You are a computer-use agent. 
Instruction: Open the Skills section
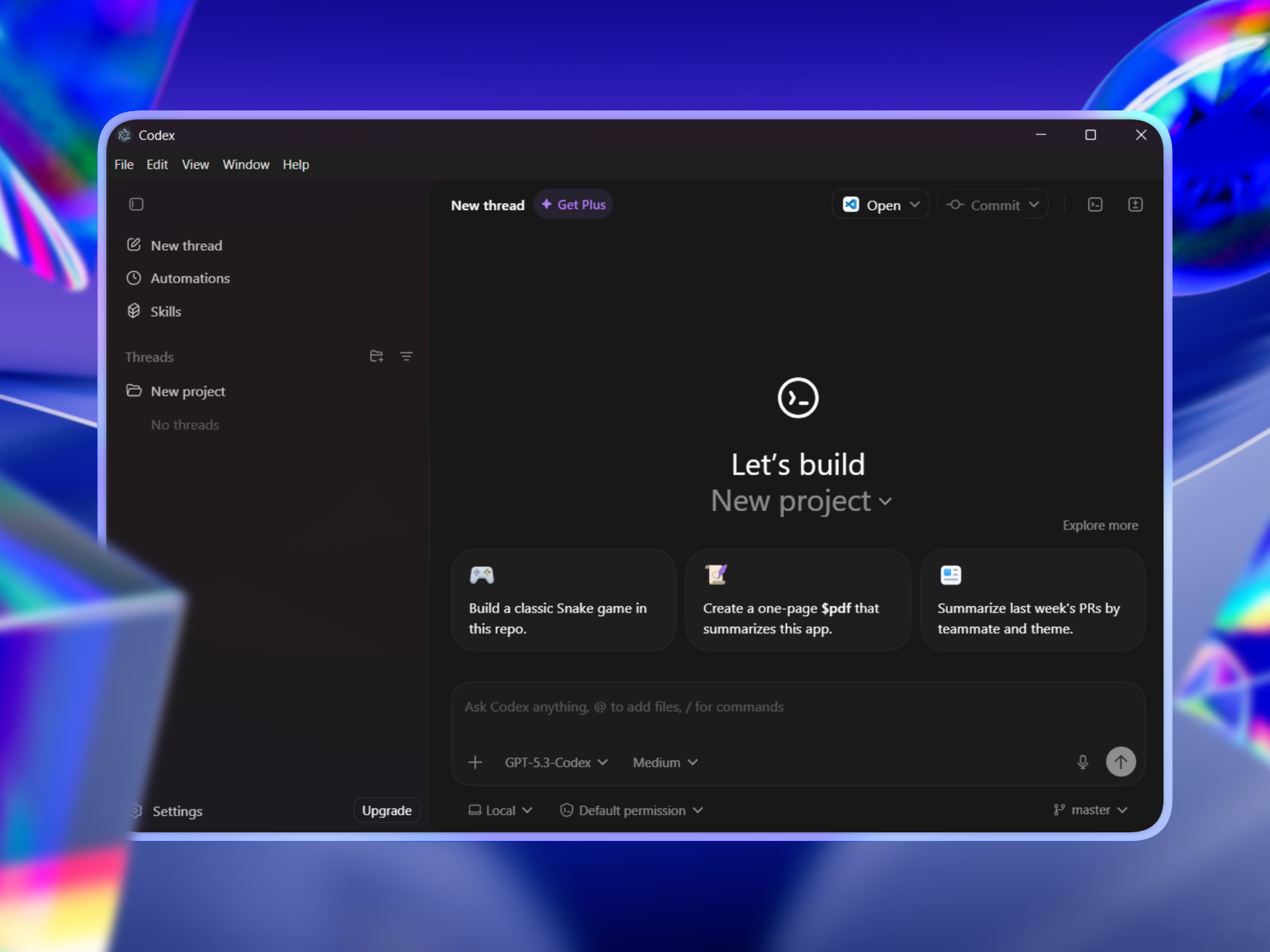pyautogui.click(x=165, y=311)
